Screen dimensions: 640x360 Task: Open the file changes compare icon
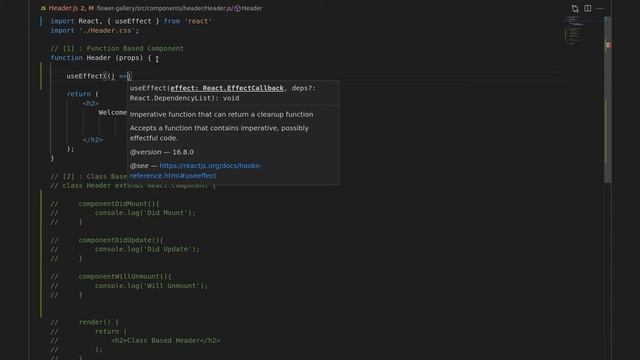pos(575,9)
